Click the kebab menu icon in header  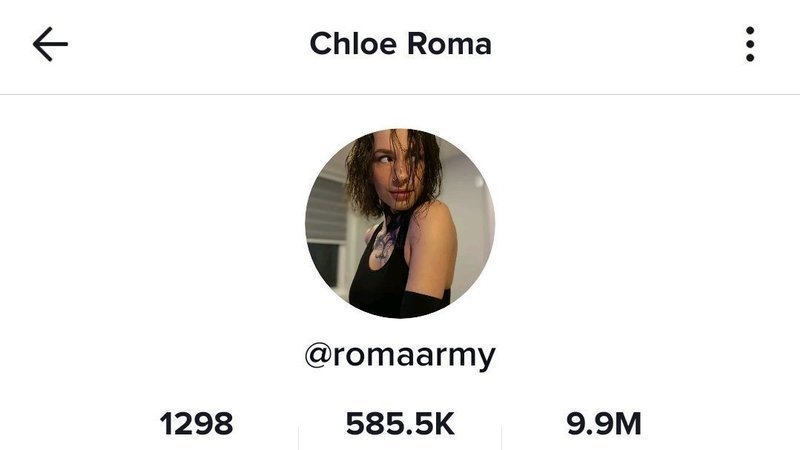(749, 44)
